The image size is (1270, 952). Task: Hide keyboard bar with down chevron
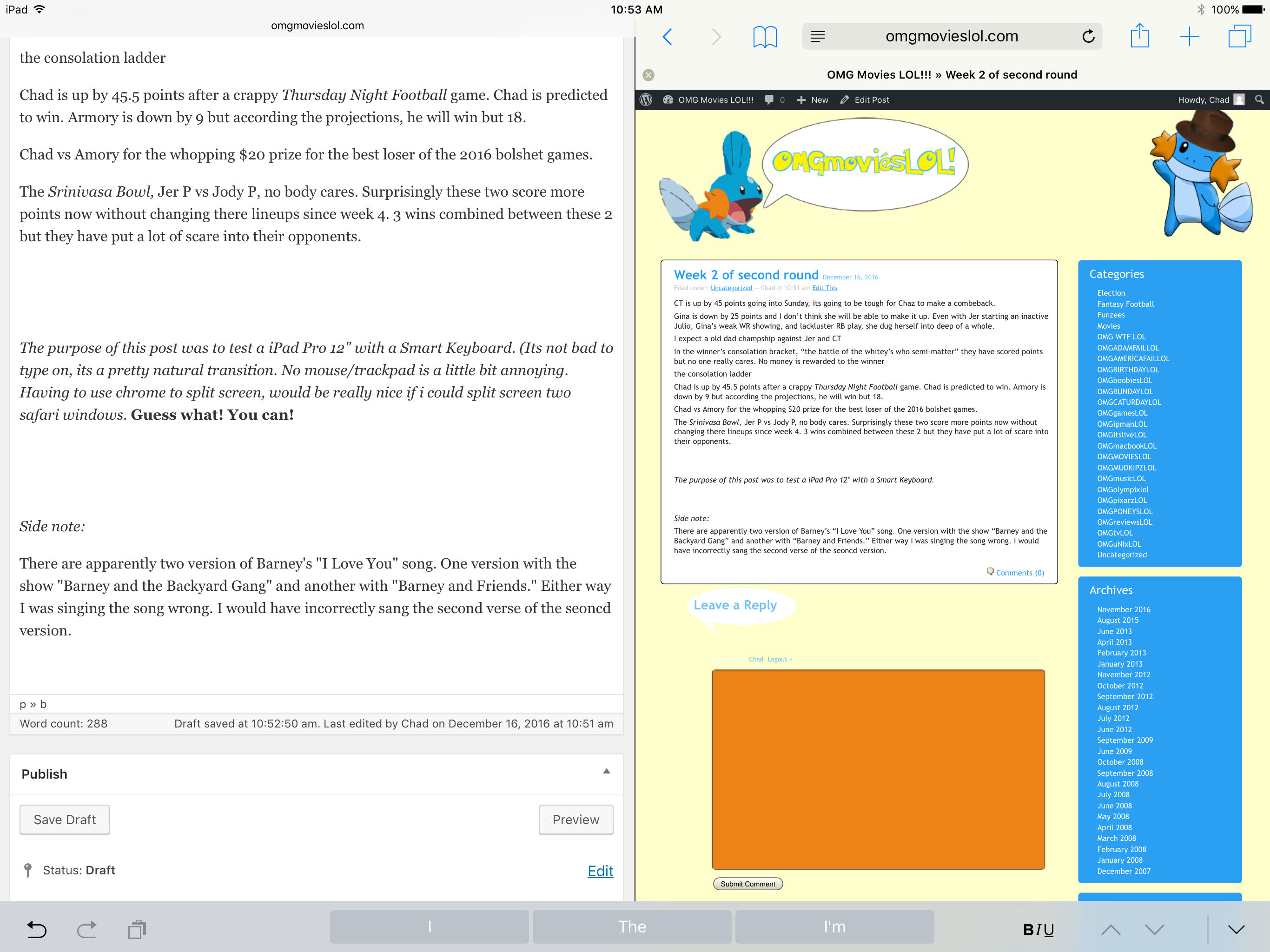click(1237, 929)
